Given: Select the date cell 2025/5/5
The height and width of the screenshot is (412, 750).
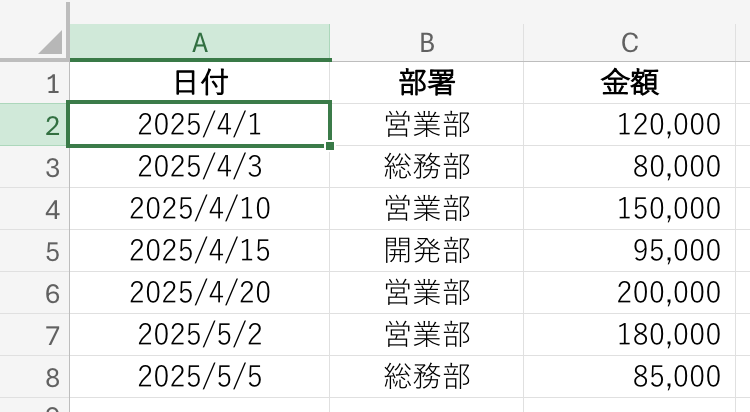Looking at the screenshot, I should pos(200,376).
